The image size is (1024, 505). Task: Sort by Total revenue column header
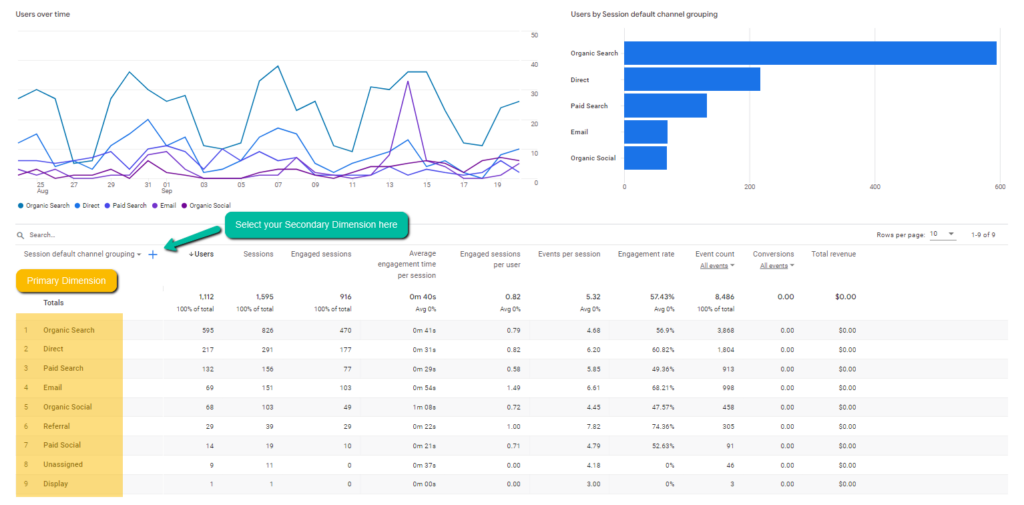pyautogui.click(x=833, y=254)
